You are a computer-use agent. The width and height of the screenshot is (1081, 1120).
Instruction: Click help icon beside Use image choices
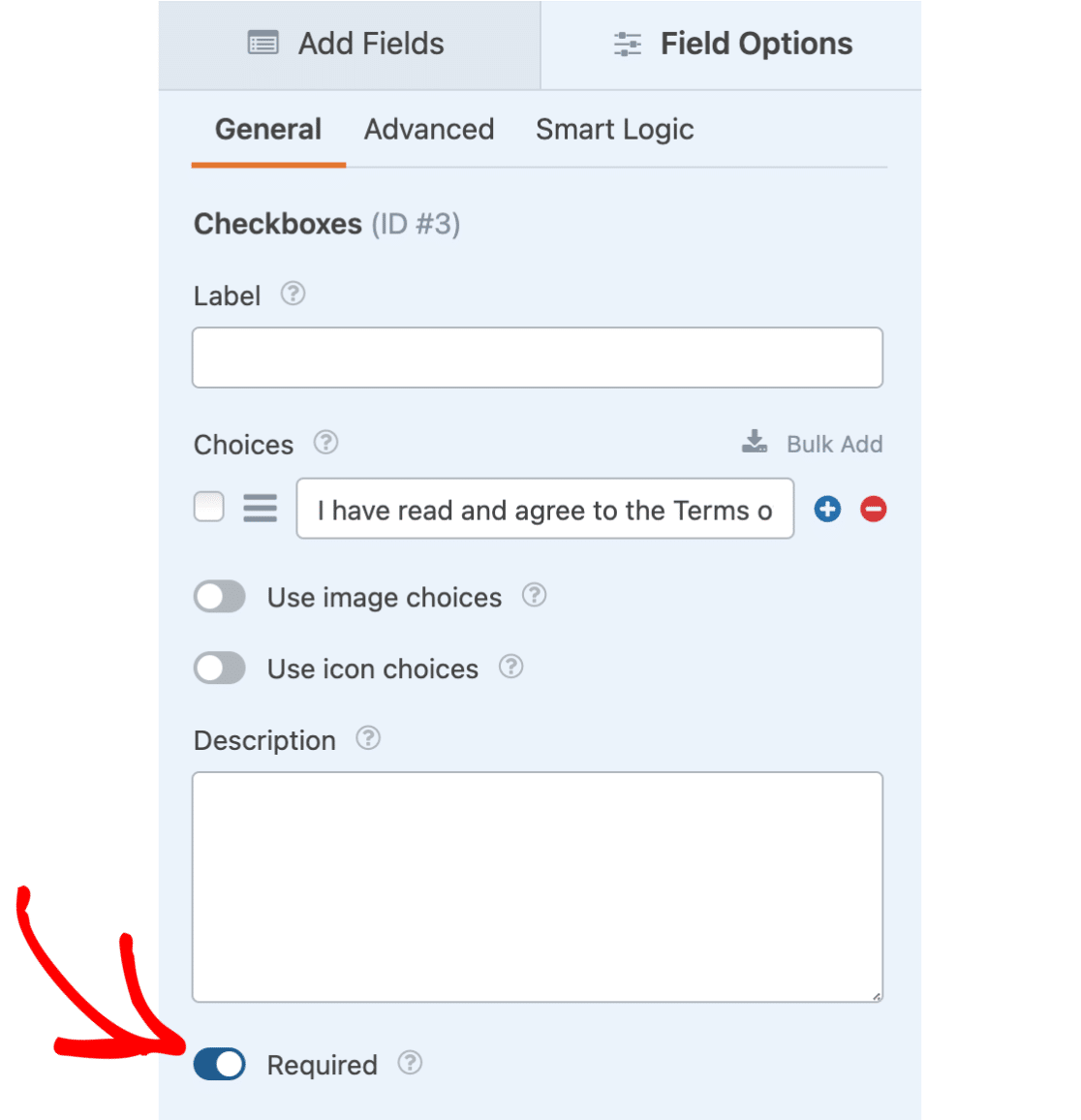click(534, 595)
